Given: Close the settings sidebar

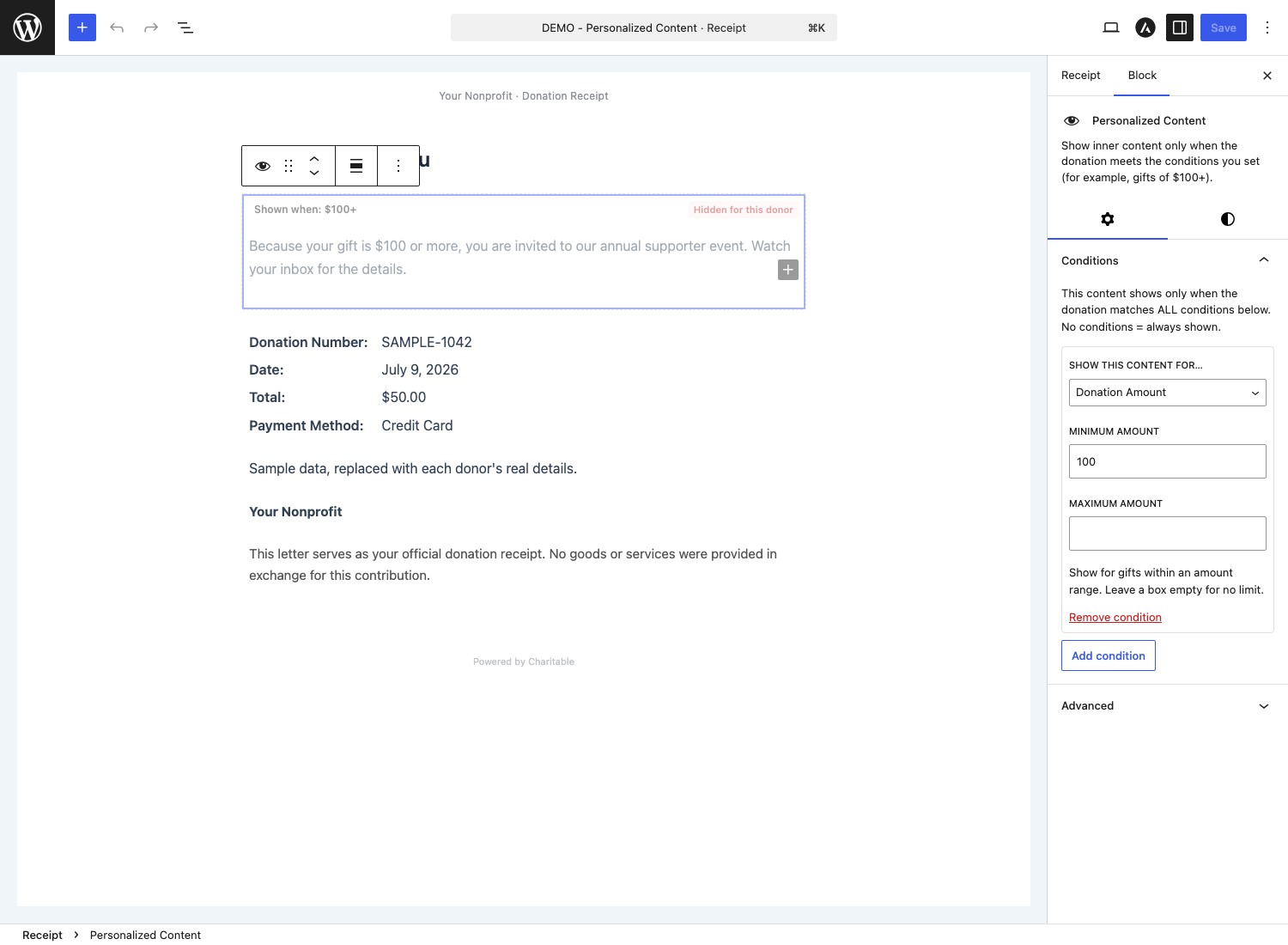Looking at the screenshot, I should pyautogui.click(x=1267, y=76).
